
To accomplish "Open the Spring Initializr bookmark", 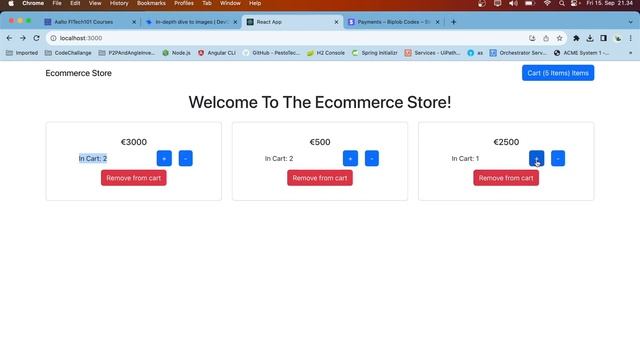I will click(x=374, y=53).
